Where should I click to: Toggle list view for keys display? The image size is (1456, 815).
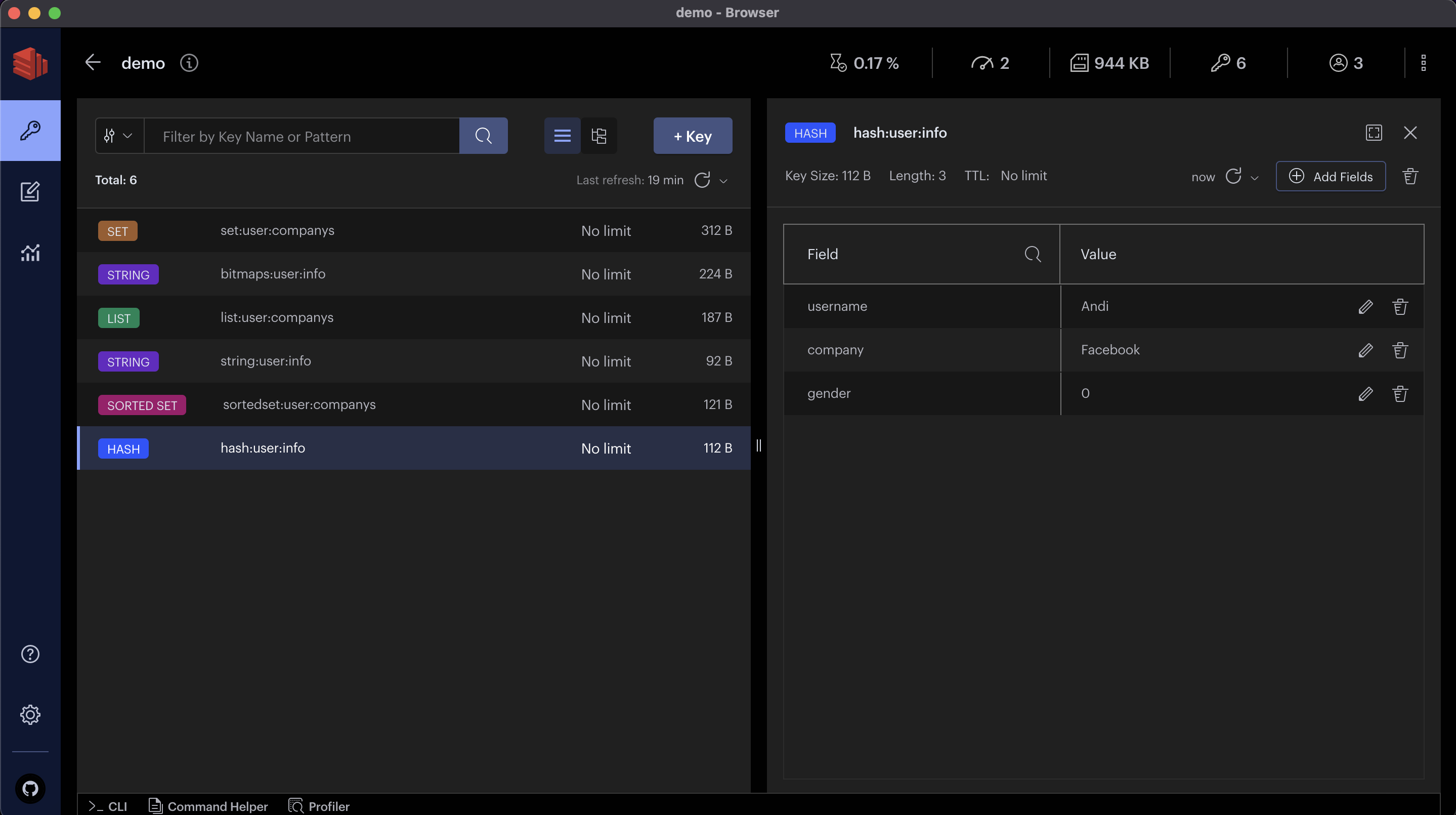click(562, 135)
